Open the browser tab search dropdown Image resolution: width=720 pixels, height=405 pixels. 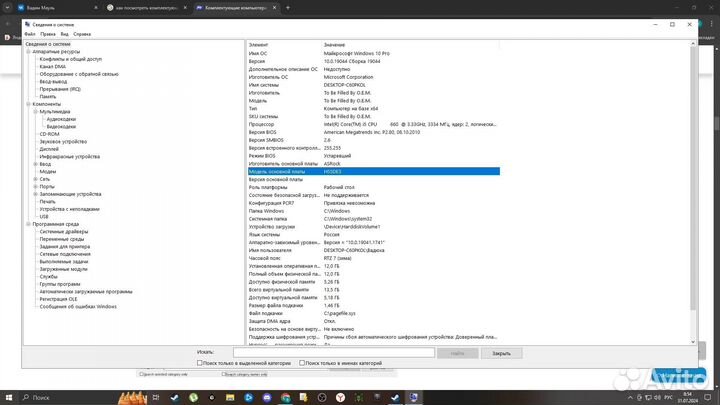(x=7, y=8)
